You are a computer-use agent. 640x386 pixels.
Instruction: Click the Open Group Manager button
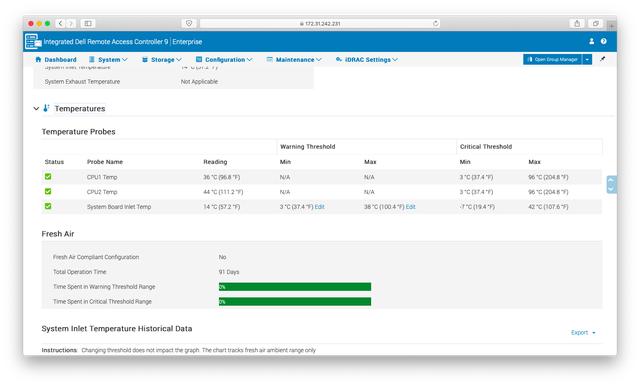(553, 60)
